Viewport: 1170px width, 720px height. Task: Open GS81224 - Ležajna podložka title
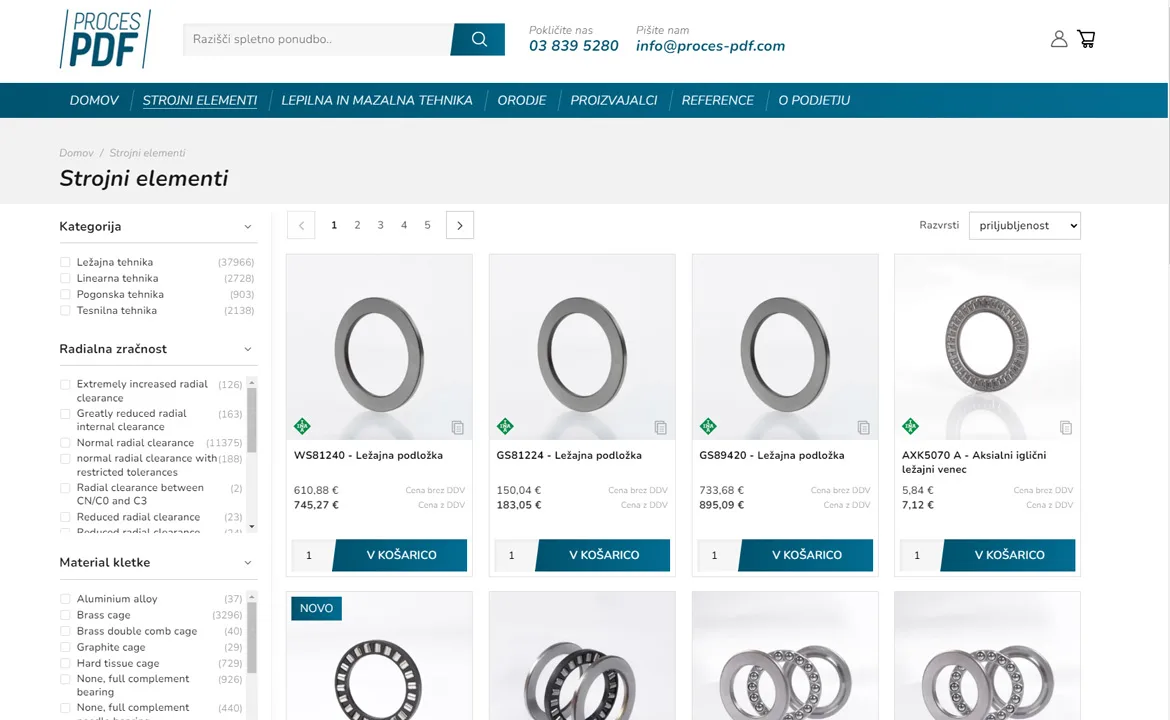569,455
